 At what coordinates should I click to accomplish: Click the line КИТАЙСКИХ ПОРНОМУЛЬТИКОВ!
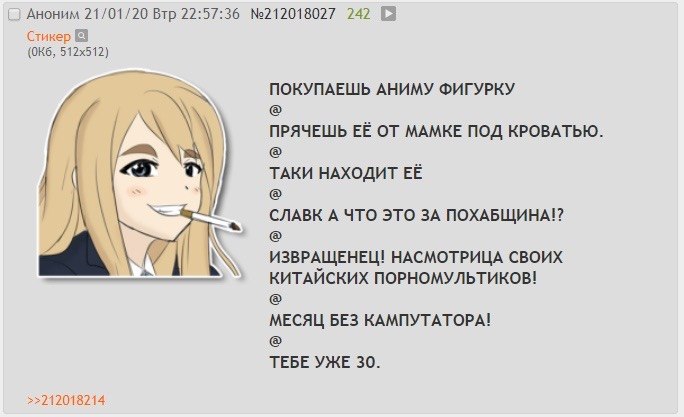[x=403, y=278]
